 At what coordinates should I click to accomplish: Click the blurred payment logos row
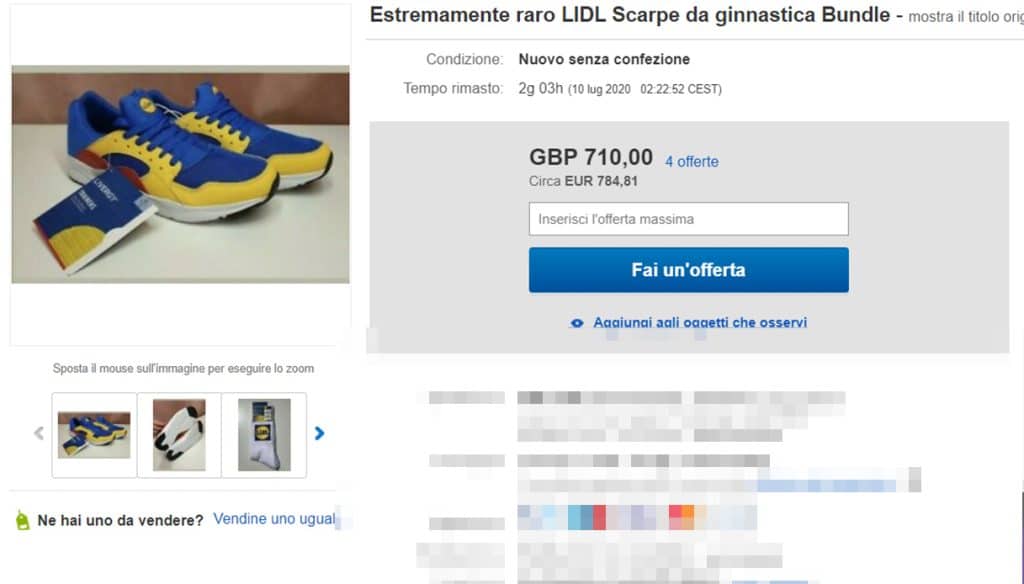(637, 517)
